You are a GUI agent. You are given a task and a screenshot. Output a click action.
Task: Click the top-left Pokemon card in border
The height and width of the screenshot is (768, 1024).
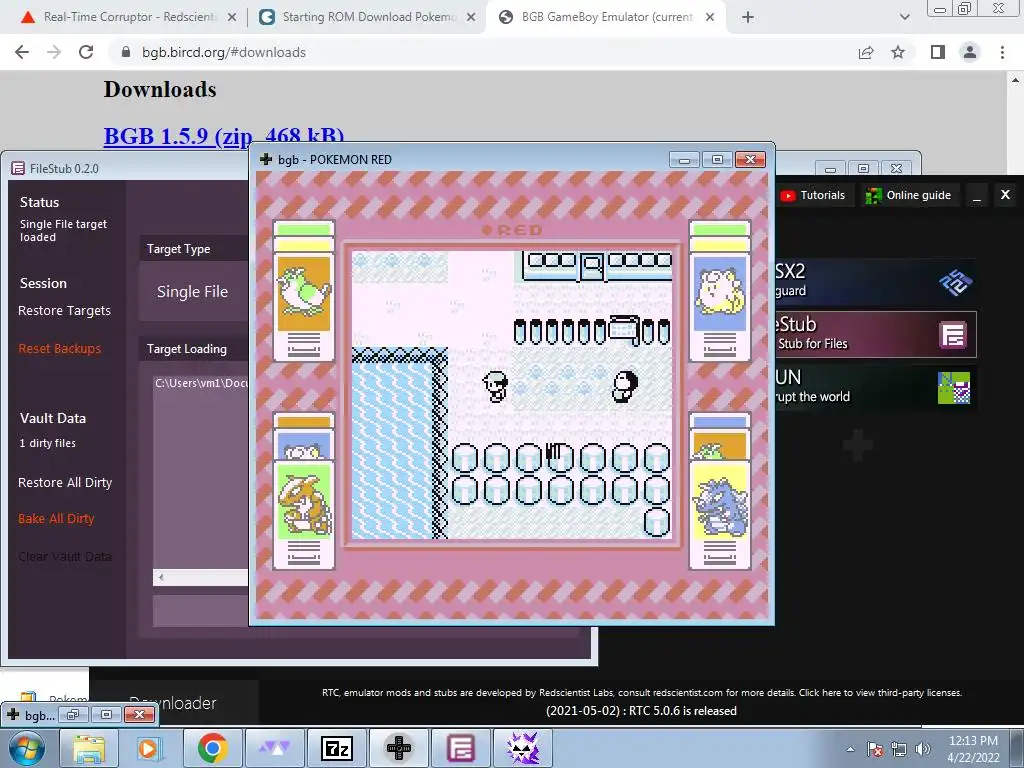tap(304, 291)
